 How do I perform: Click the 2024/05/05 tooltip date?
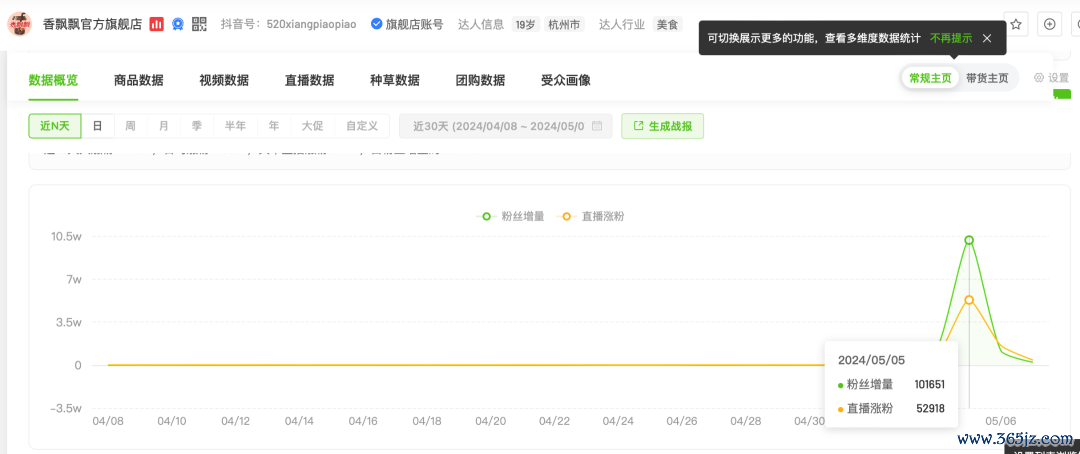click(871, 360)
